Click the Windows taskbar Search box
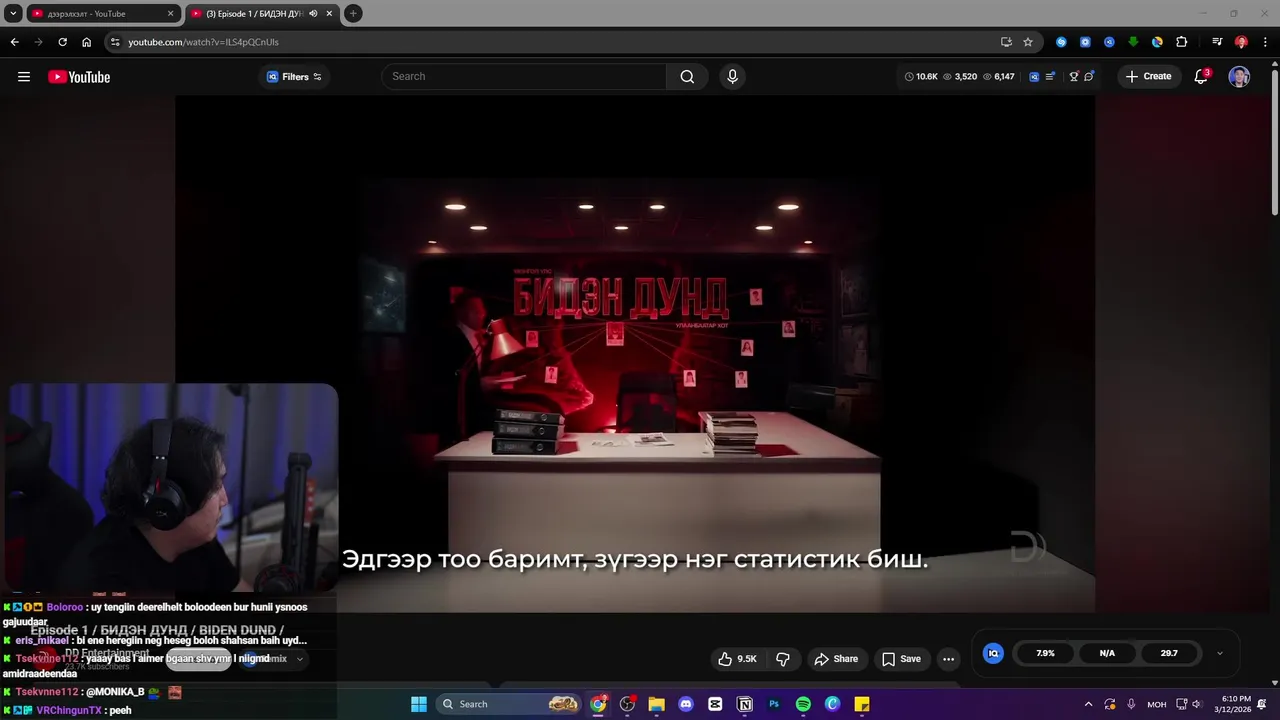1280x720 pixels. pyautogui.click(x=510, y=704)
